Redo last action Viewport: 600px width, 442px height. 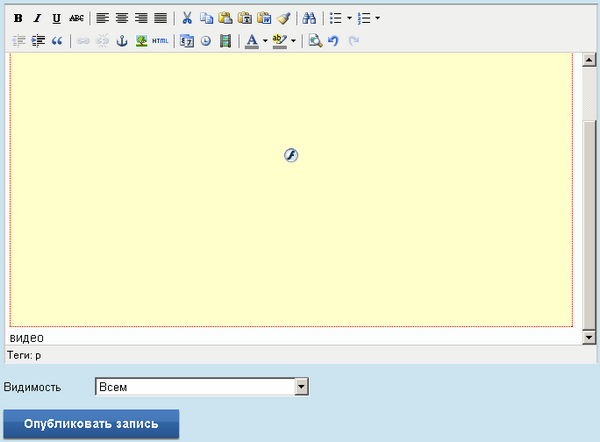tap(354, 41)
